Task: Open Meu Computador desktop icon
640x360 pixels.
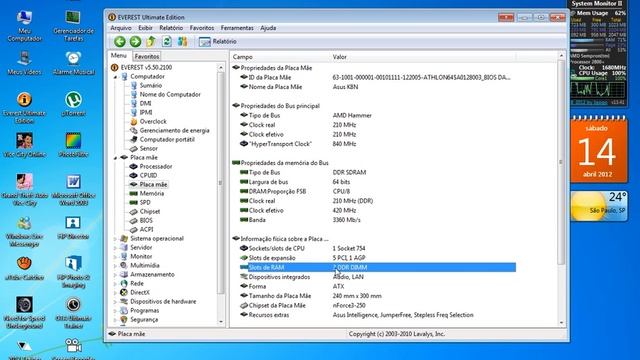Action: point(24,26)
